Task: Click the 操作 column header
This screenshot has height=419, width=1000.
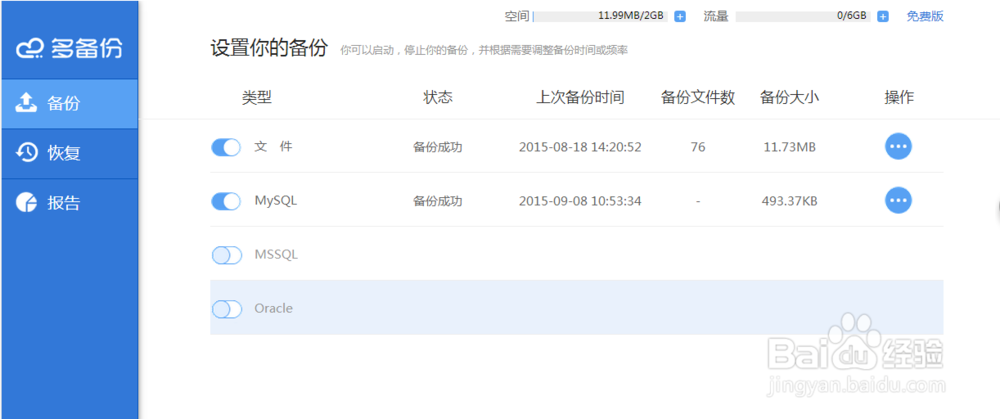Action: pyautogui.click(x=899, y=98)
